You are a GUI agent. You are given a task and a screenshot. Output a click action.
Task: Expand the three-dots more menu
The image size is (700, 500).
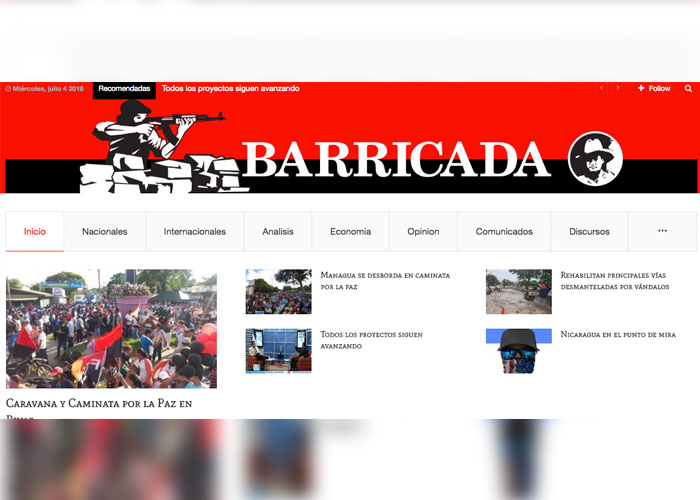point(662,231)
